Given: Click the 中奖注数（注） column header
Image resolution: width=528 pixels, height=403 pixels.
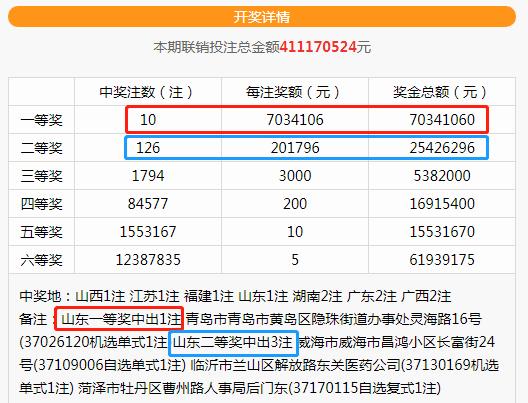Looking at the screenshot, I should [146, 92].
